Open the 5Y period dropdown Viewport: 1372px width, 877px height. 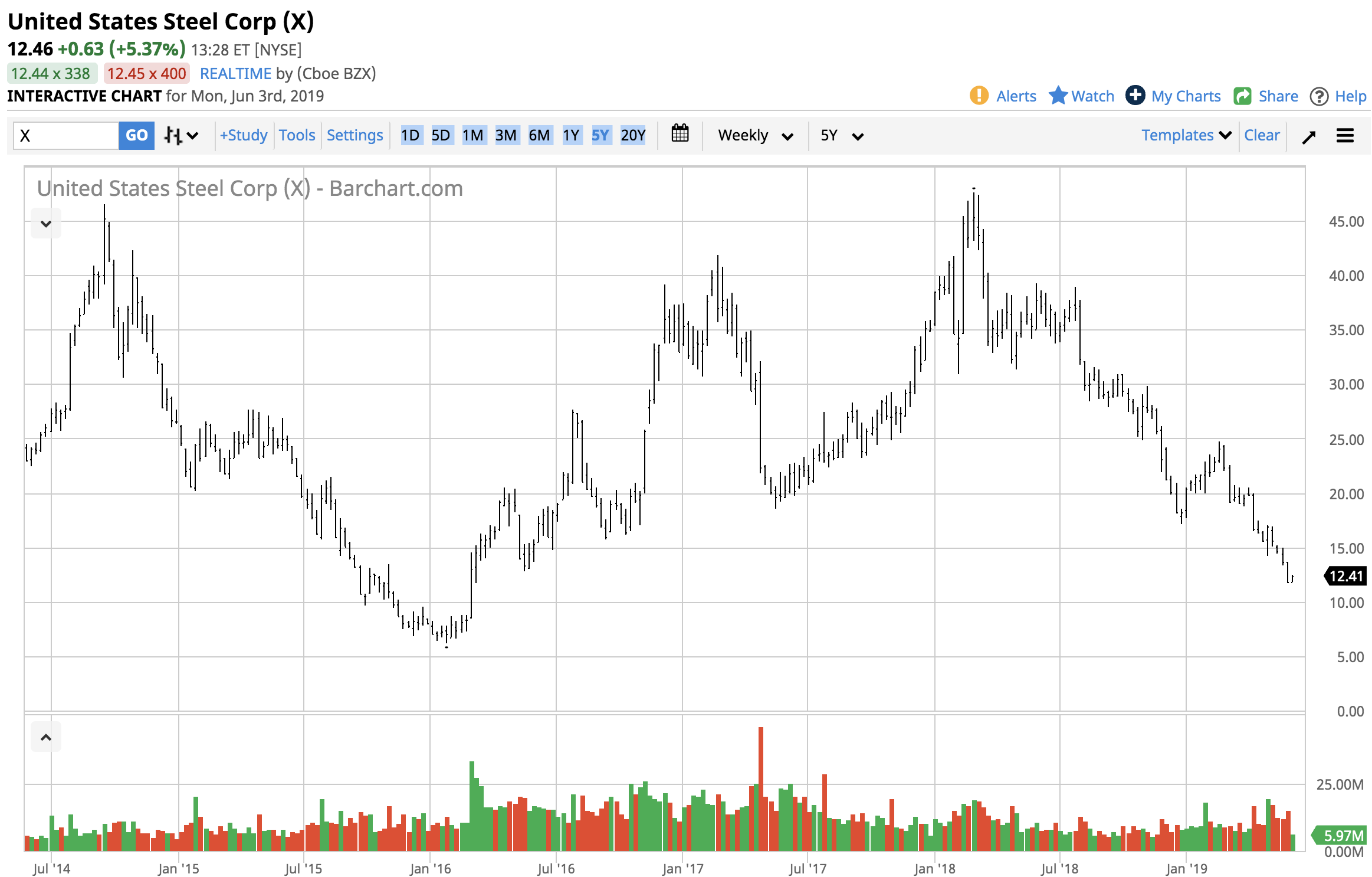point(842,136)
